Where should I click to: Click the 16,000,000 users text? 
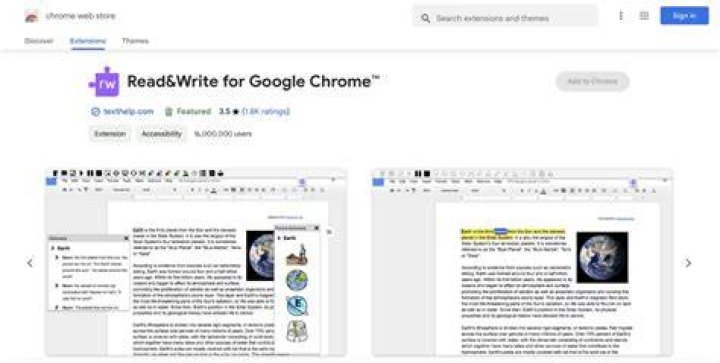tap(223, 134)
